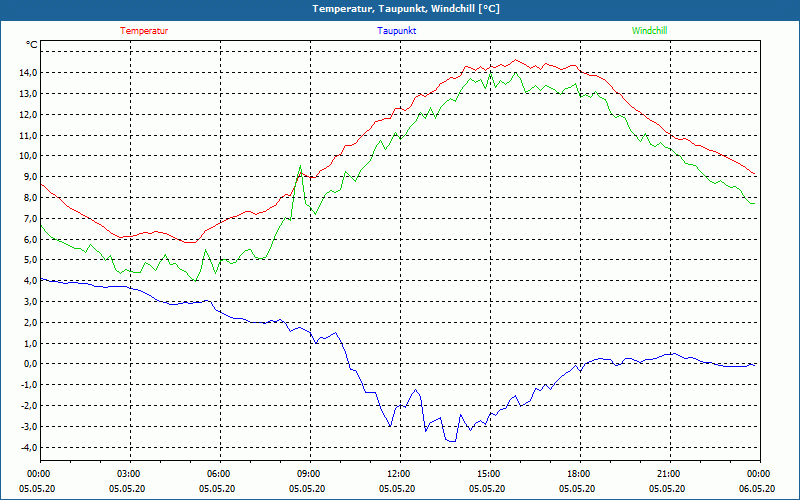Click the 11,0 y-axis value
Image resolution: width=800 pixels, height=500 pixels.
click(x=29, y=135)
